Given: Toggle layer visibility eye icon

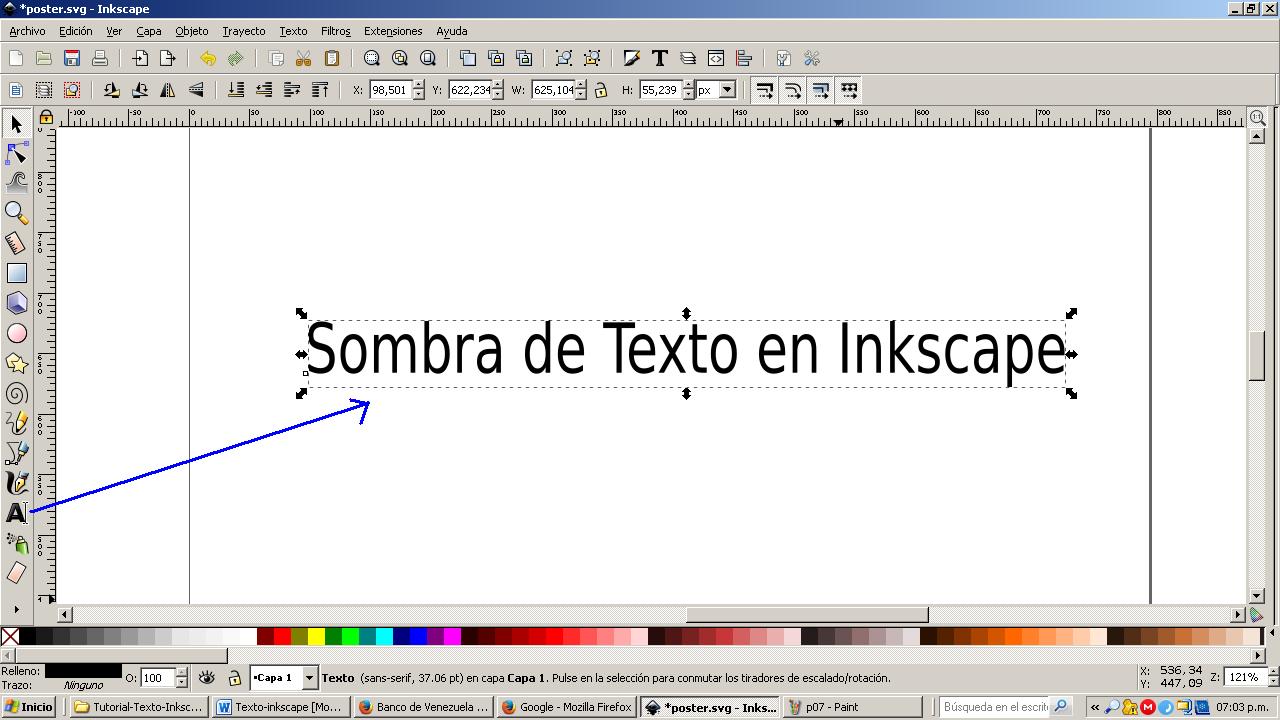Looking at the screenshot, I should [207, 677].
